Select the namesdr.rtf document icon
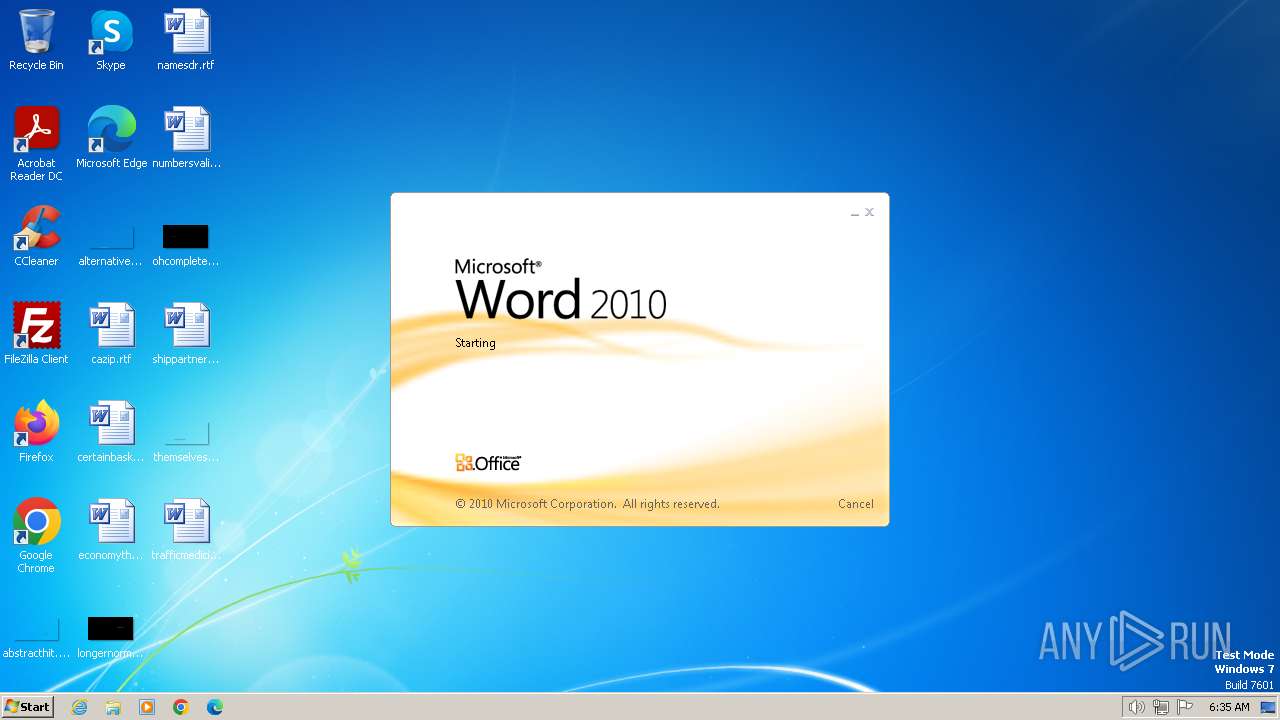1280x720 pixels. pos(186,40)
